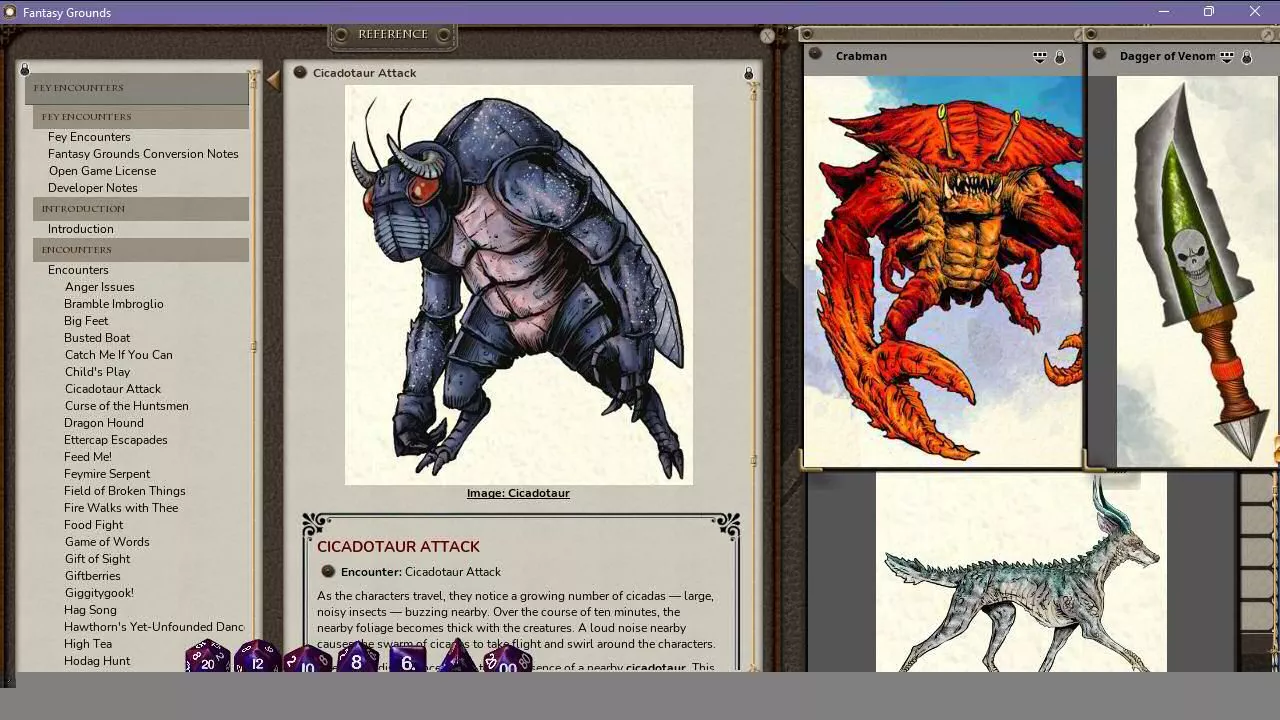Open the Feed Me! encounter

(x=88, y=457)
